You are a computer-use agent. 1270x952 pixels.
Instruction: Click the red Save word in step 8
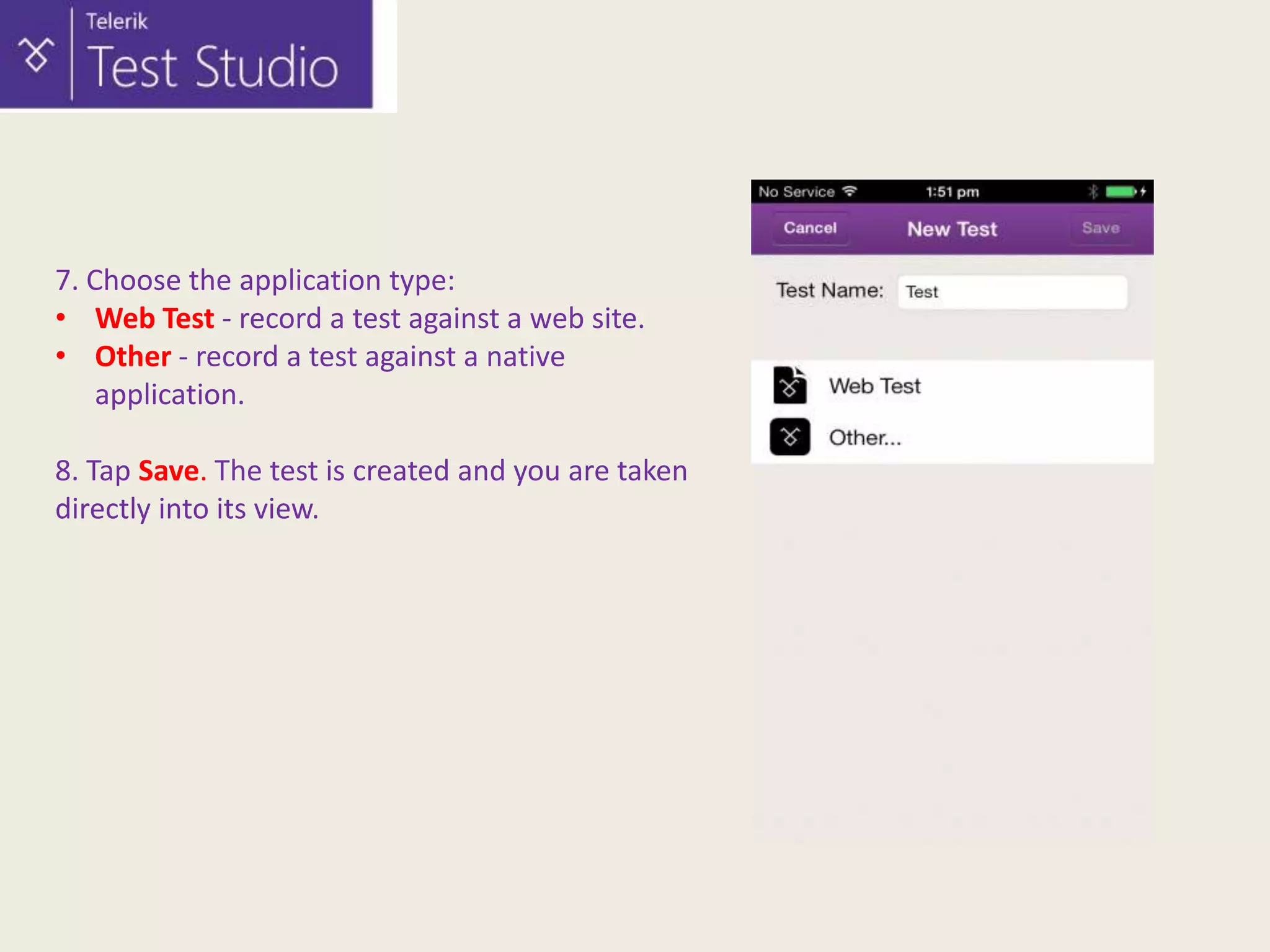168,471
